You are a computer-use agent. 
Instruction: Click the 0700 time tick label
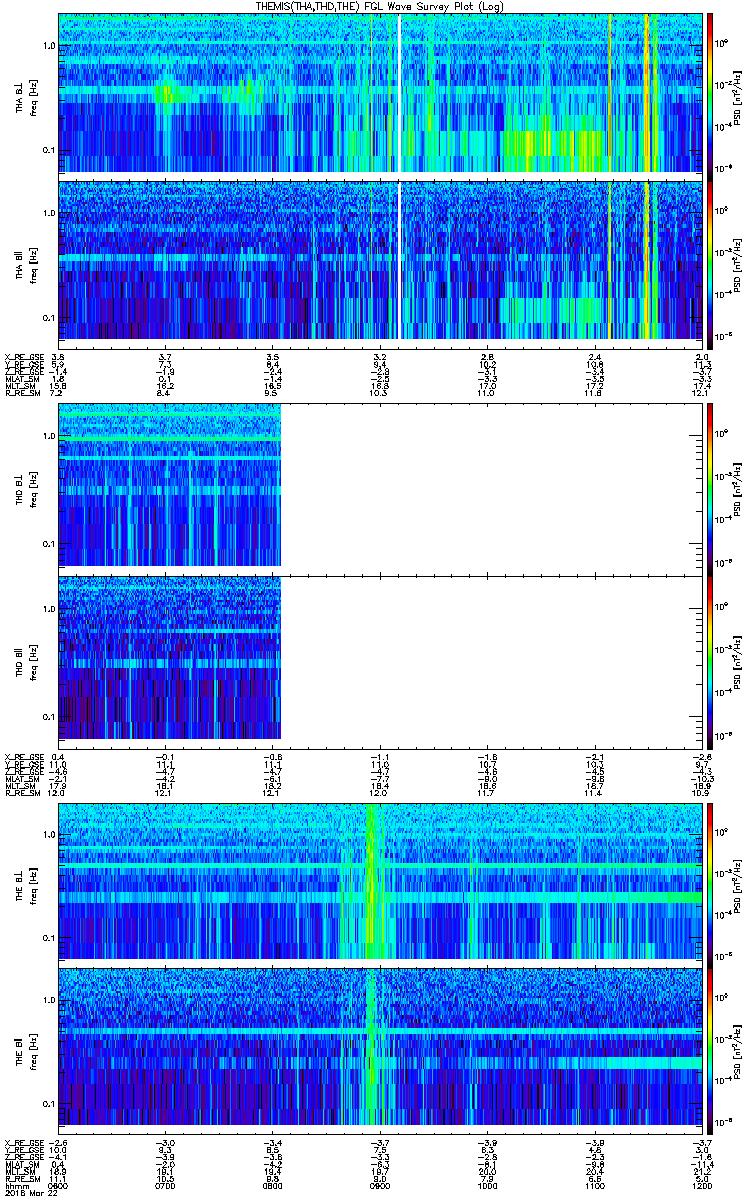(165, 1185)
